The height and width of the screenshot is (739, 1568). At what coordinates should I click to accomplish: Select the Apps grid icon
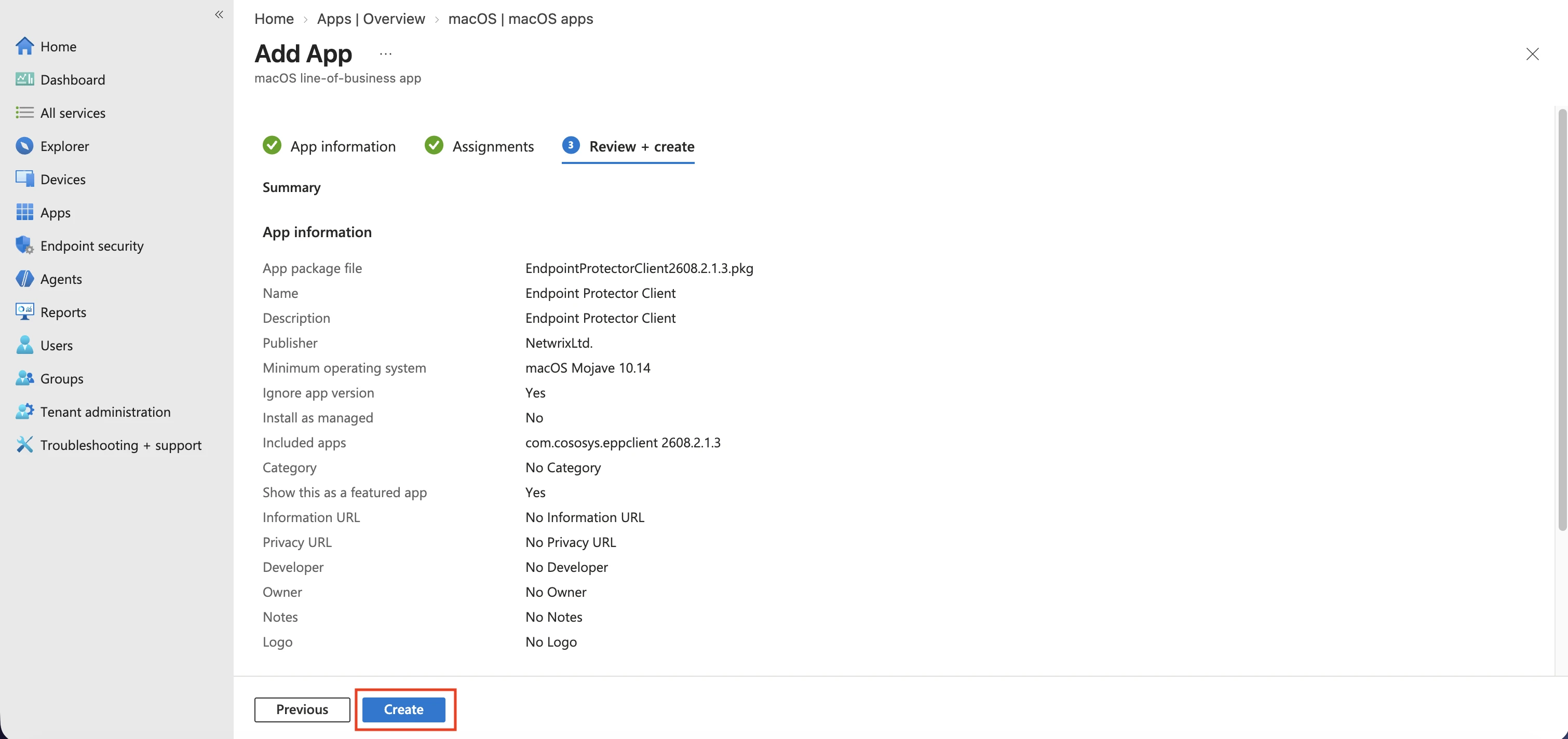24,212
